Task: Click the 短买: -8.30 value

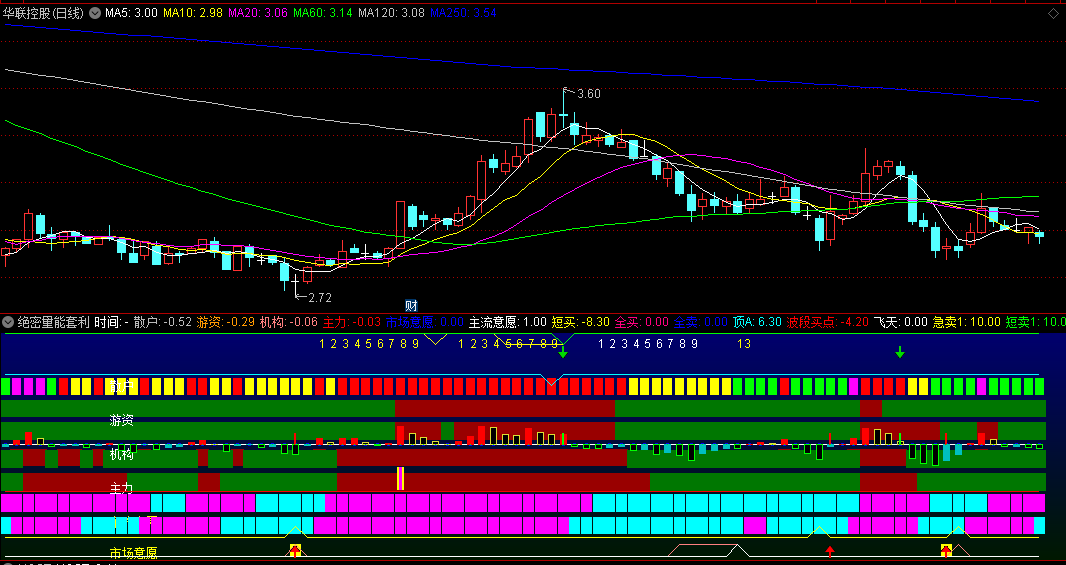Action: click(581, 322)
